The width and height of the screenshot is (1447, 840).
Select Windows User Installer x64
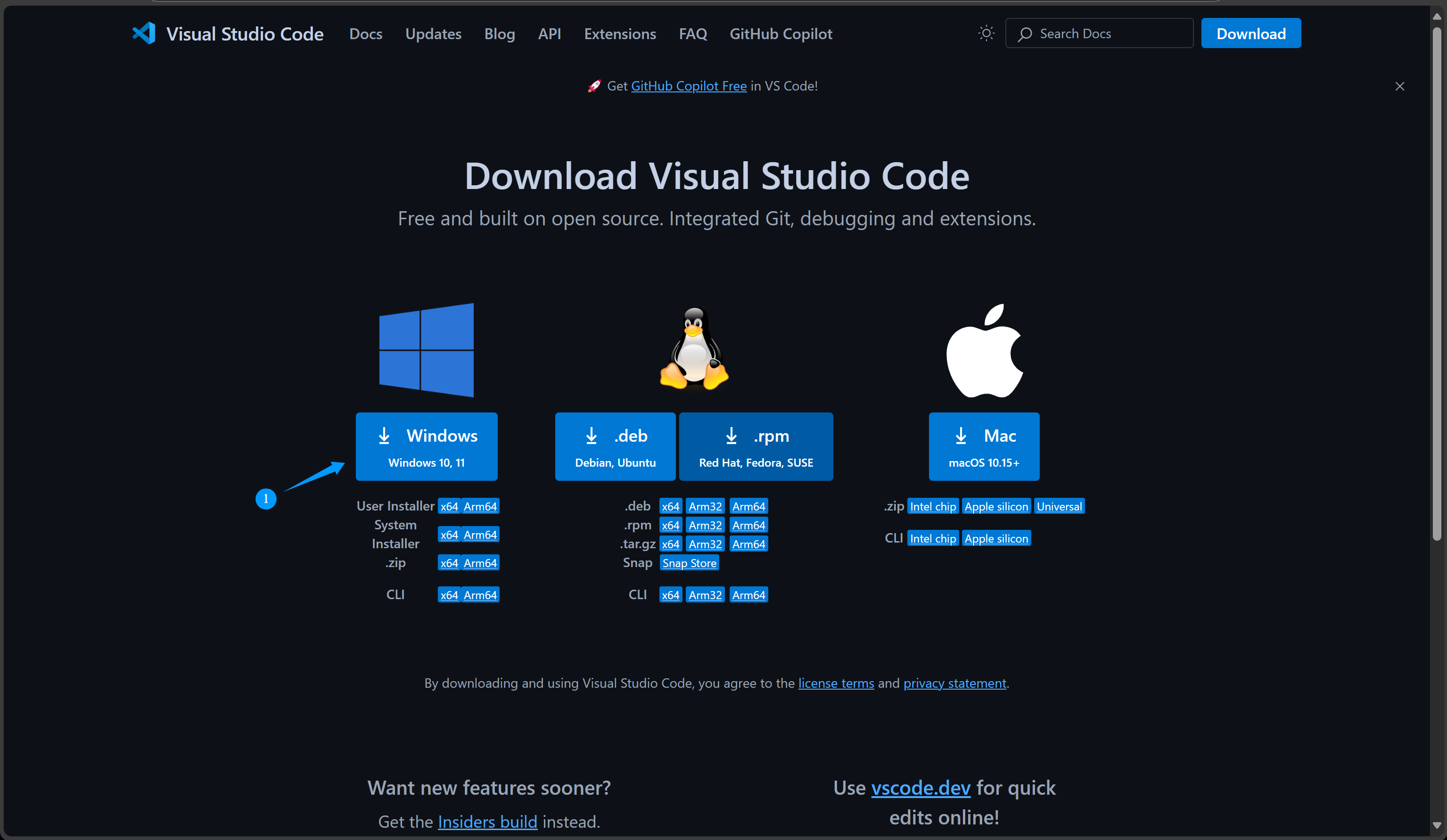[x=449, y=506]
